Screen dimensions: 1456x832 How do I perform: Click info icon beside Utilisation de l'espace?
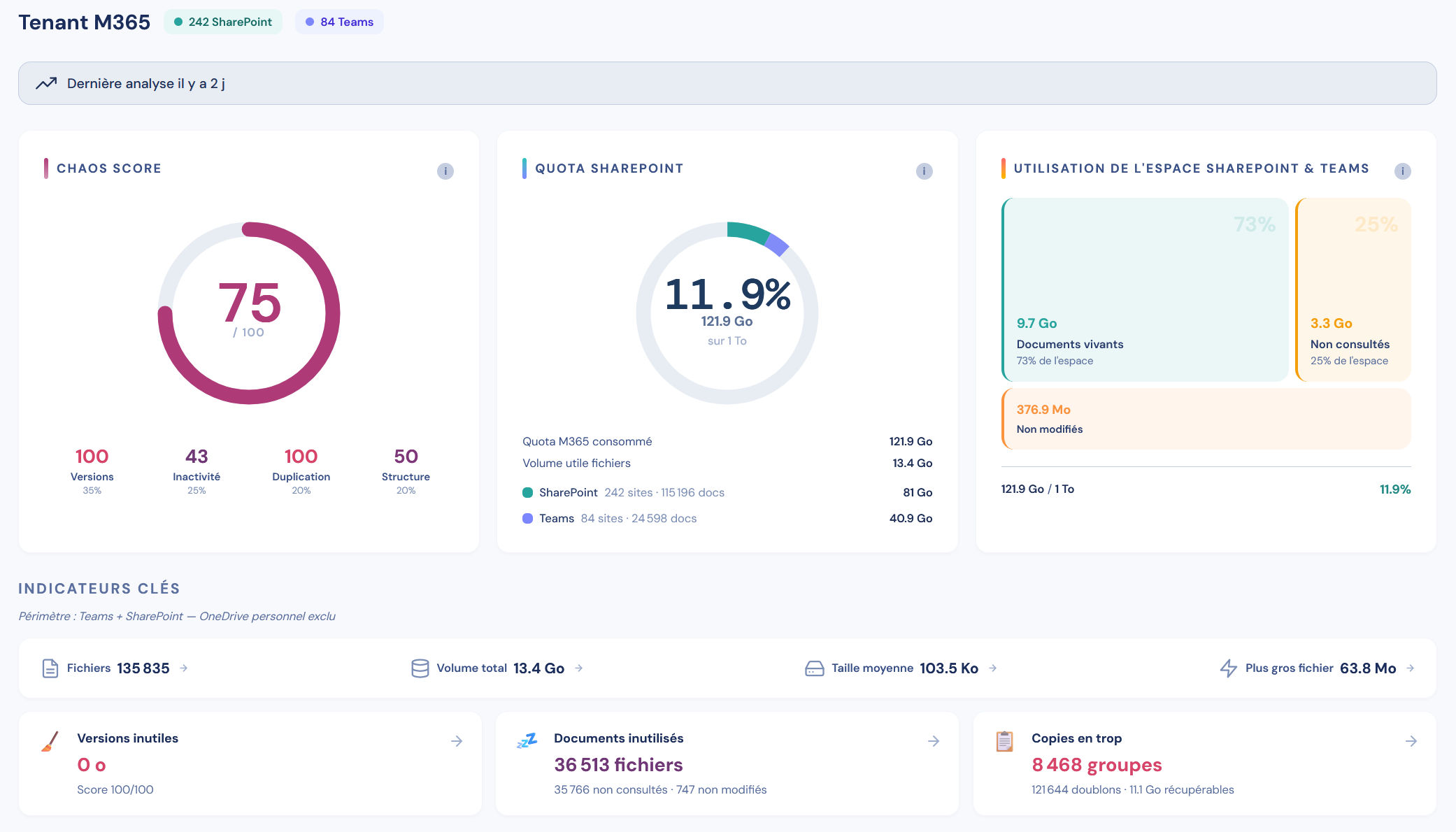[1402, 171]
